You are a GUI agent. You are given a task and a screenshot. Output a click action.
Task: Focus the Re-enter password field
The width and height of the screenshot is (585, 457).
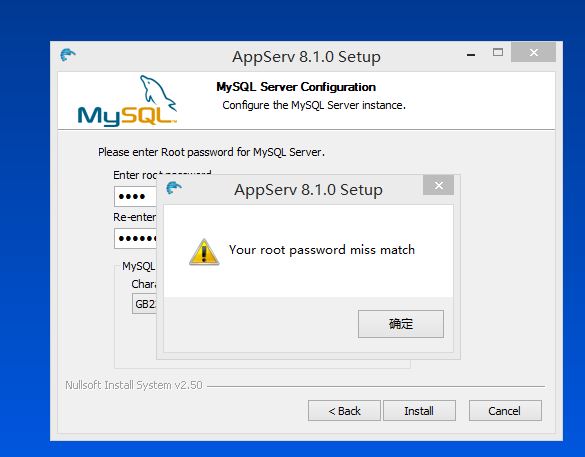(x=135, y=238)
